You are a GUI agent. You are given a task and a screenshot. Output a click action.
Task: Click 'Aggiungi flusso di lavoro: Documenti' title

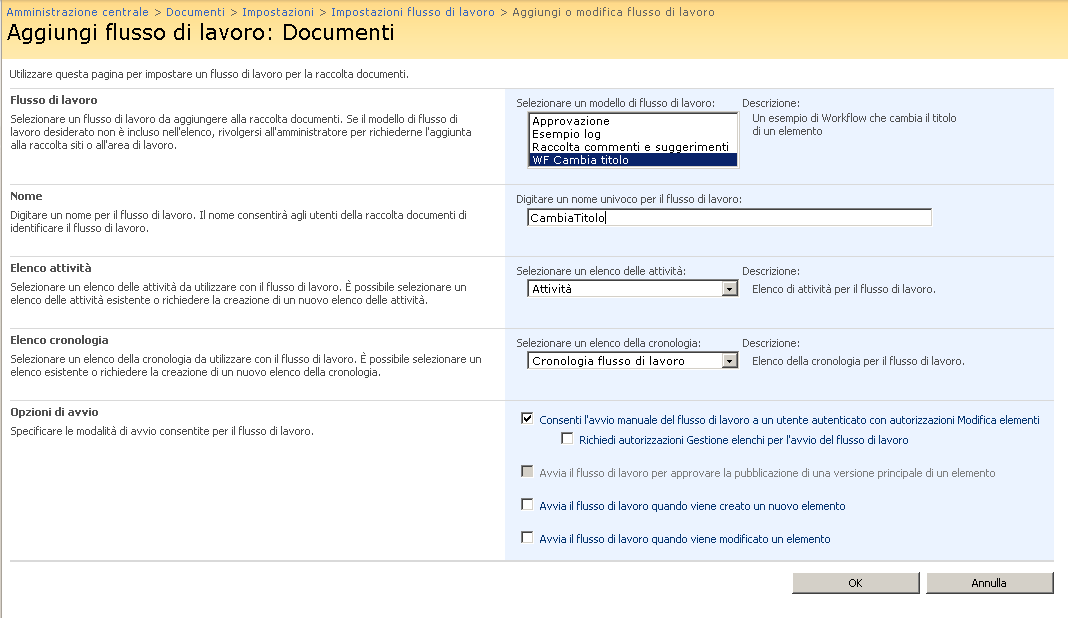click(200, 33)
